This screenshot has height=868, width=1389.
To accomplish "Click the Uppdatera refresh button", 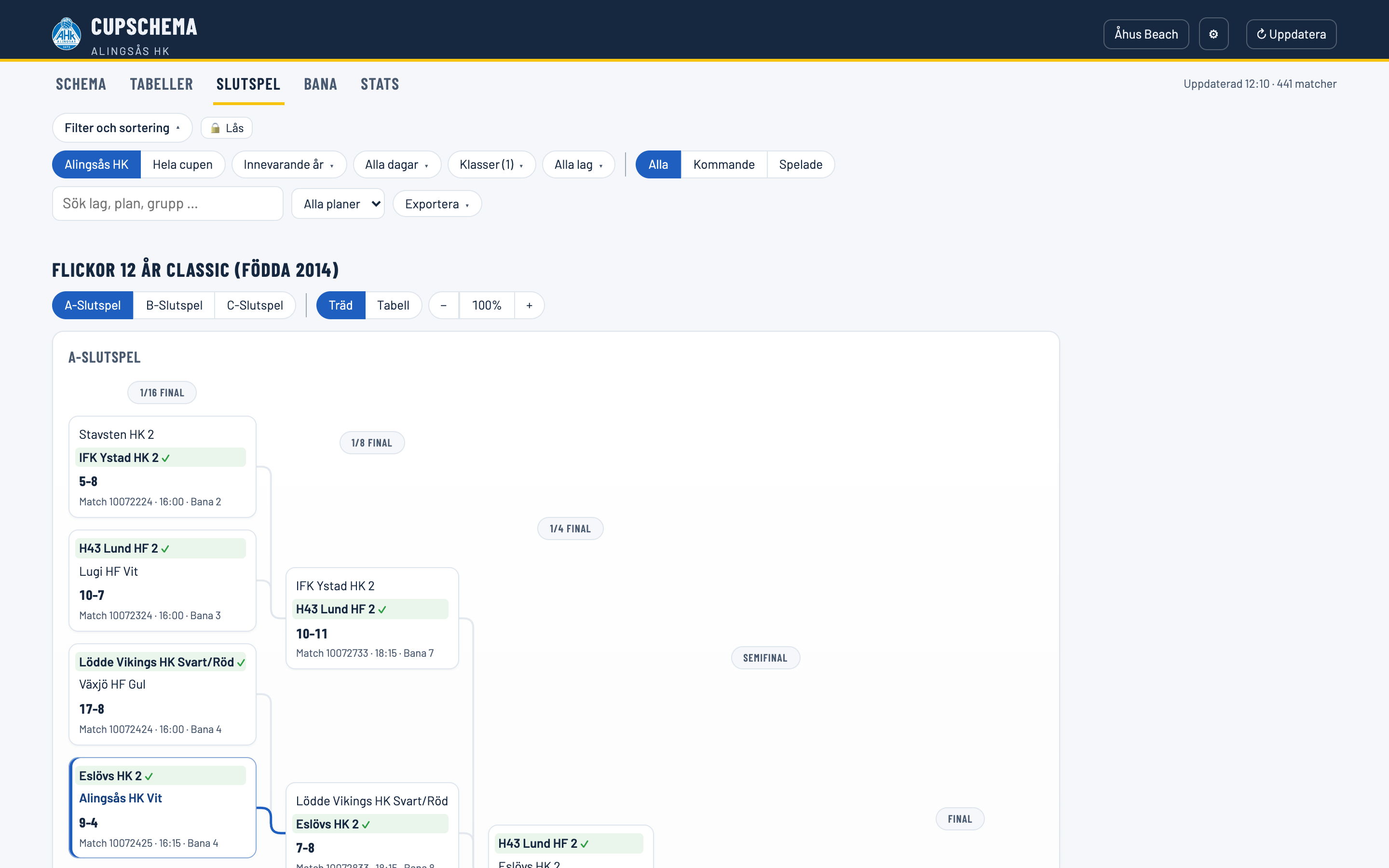I will coord(1291,34).
